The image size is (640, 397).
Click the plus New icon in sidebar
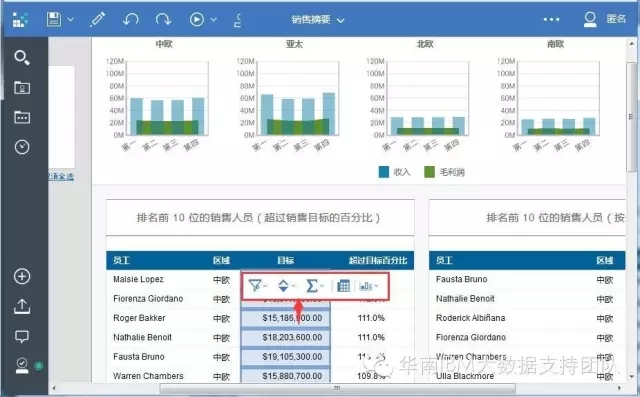pyautogui.click(x=22, y=276)
